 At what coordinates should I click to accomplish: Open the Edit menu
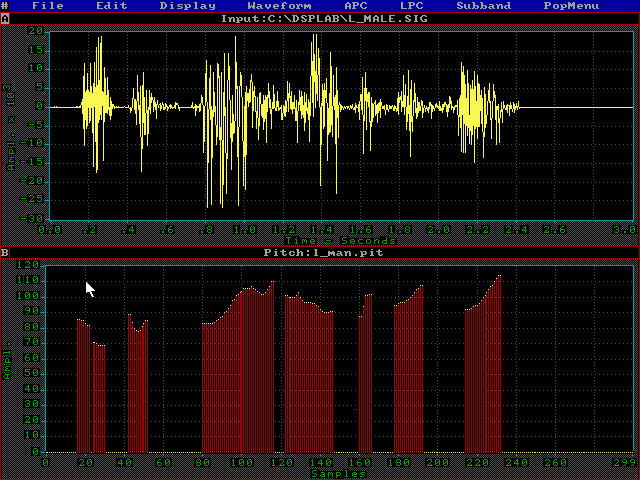tap(112, 6)
